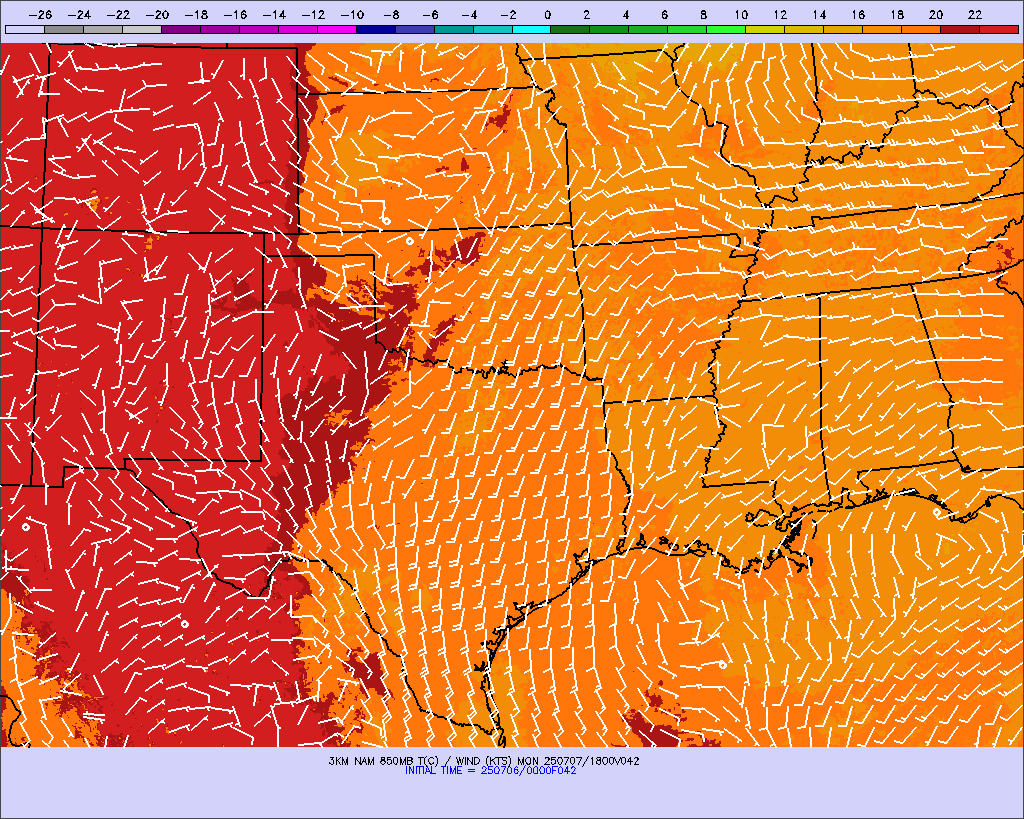Select the blue swatch between -8 and -6
Screen dimensions: 1024x819
pyautogui.click(x=414, y=29)
